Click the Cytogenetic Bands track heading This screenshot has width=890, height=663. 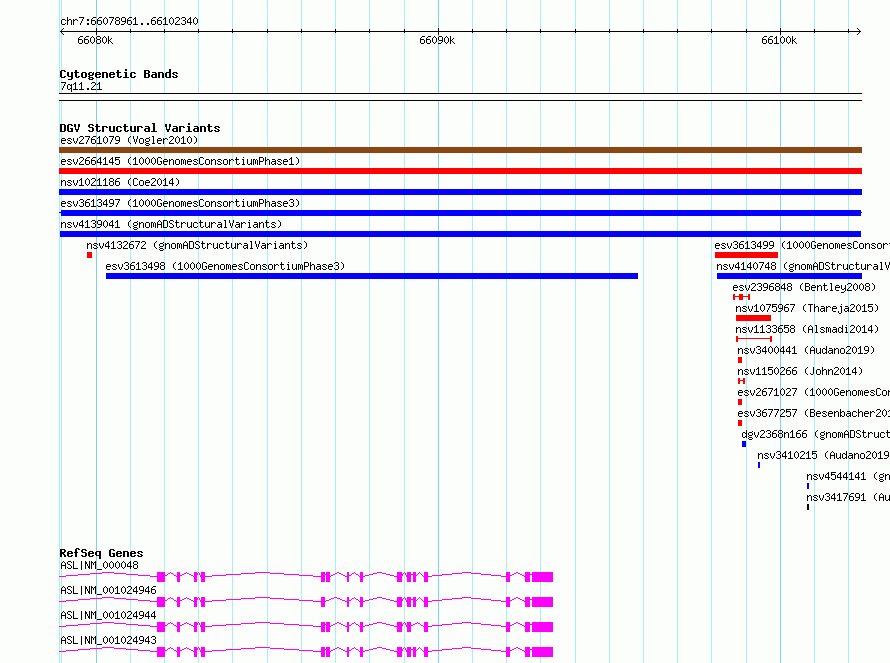pyautogui.click(x=119, y=74)
